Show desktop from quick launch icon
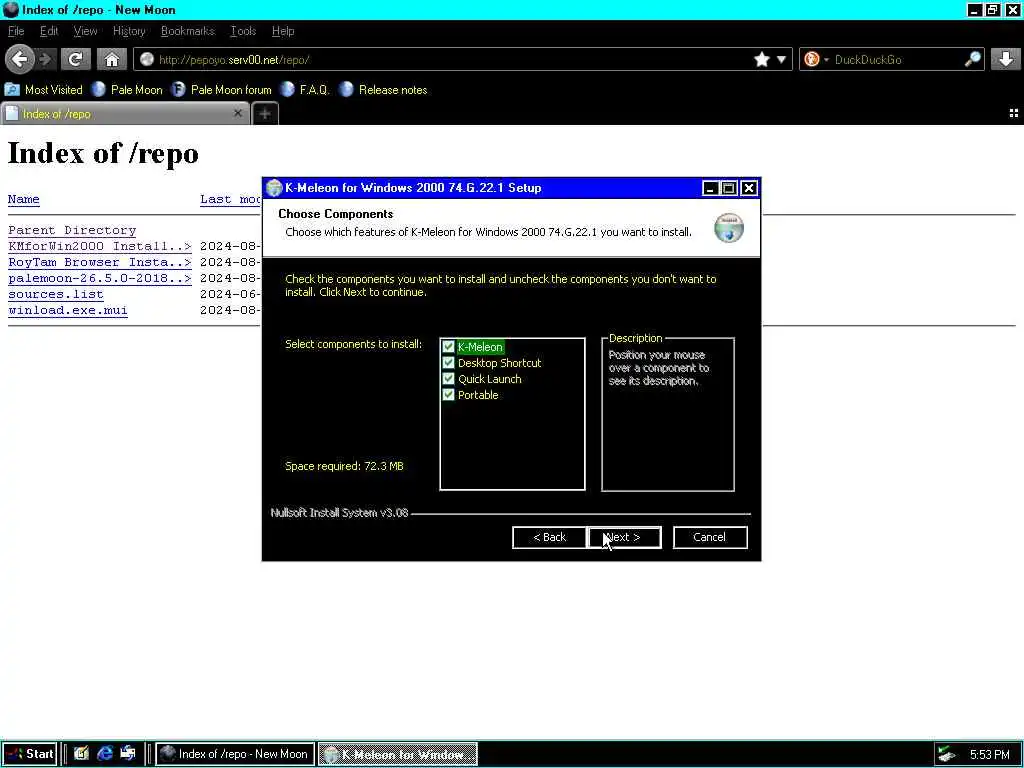This screenshot has width=1024, height=768. coord(128,754)
